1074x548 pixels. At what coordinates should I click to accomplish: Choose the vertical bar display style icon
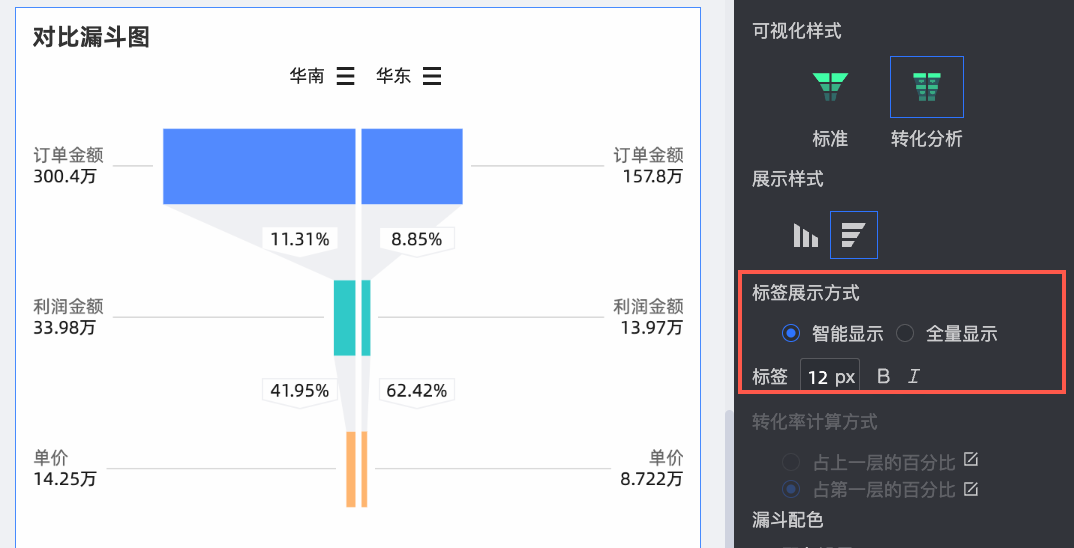pos(805,235)
